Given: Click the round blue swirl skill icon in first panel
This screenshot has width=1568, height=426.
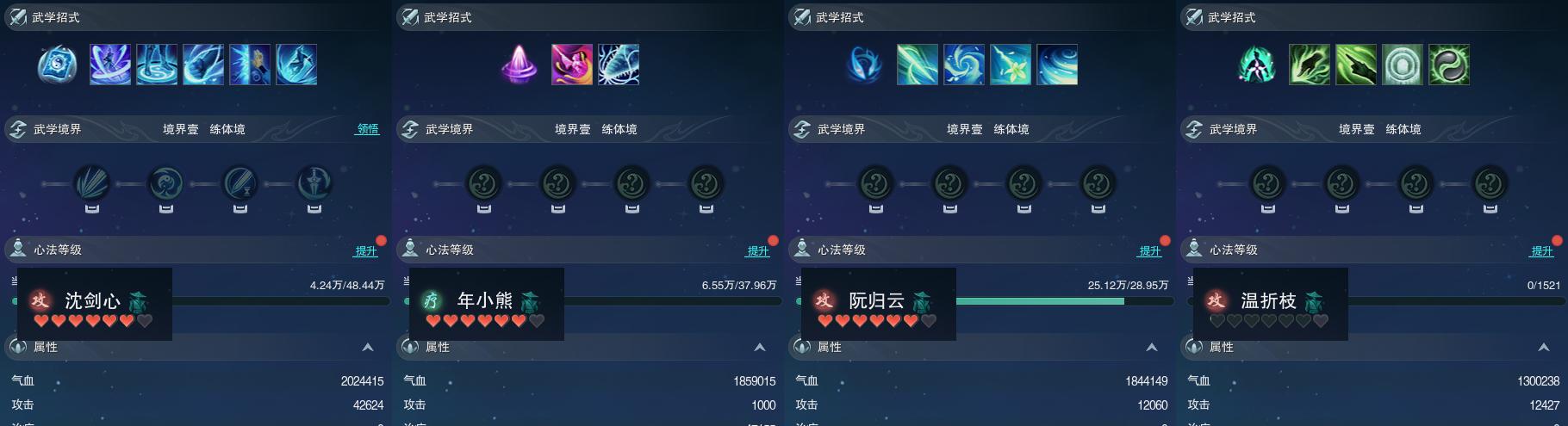Looking at the screenshot, I should pyautogui.click(x=58, y=65).
